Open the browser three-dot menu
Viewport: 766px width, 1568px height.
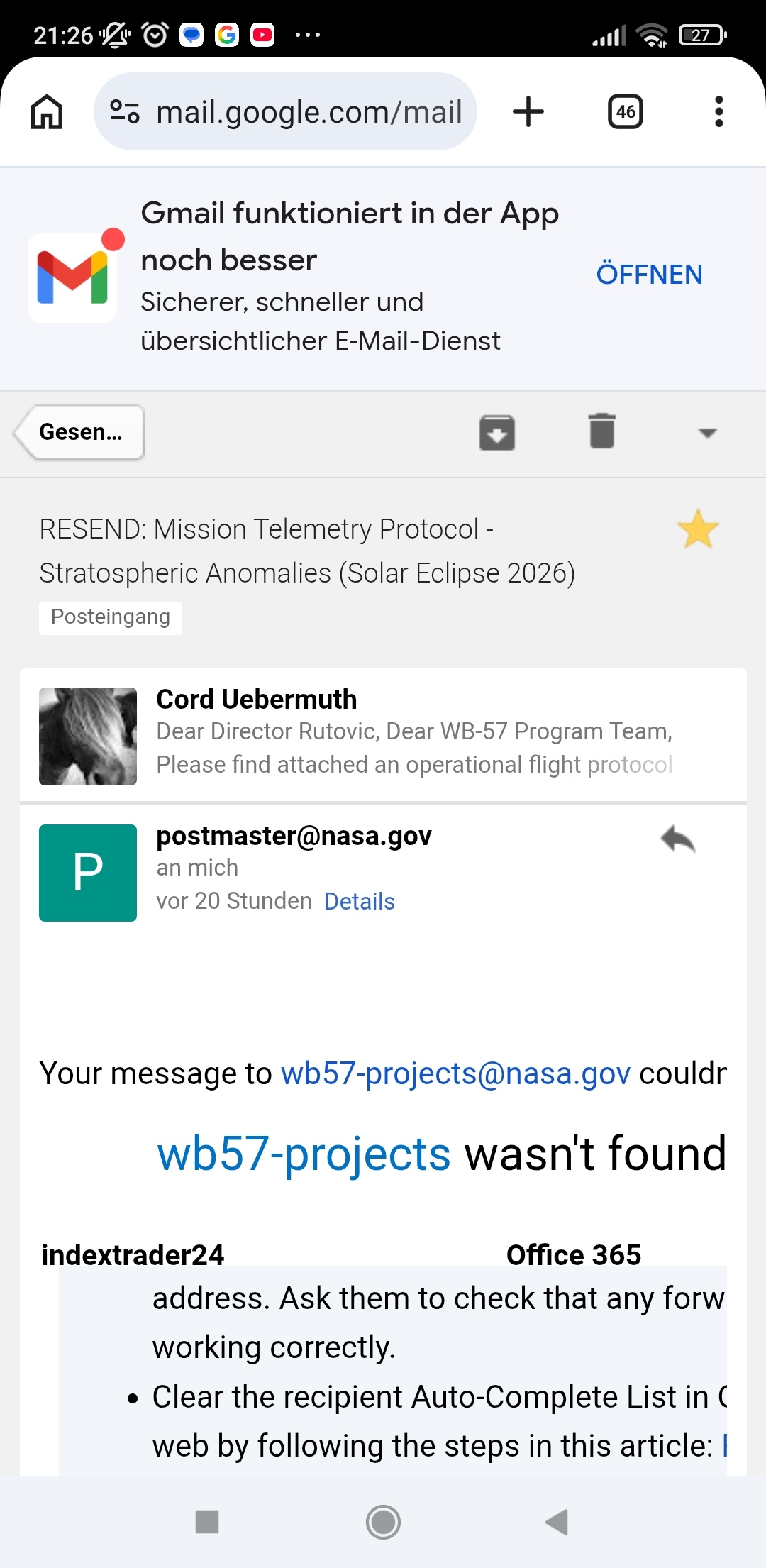point(719,111)
